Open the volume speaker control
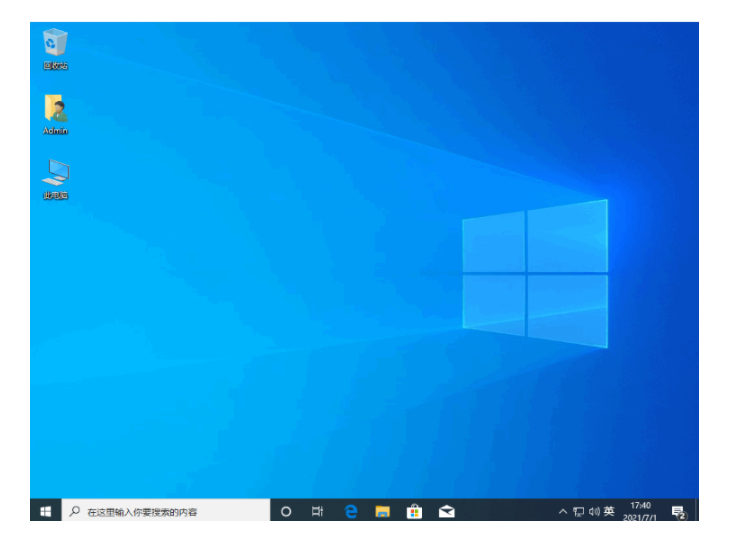 pos(594,511)
